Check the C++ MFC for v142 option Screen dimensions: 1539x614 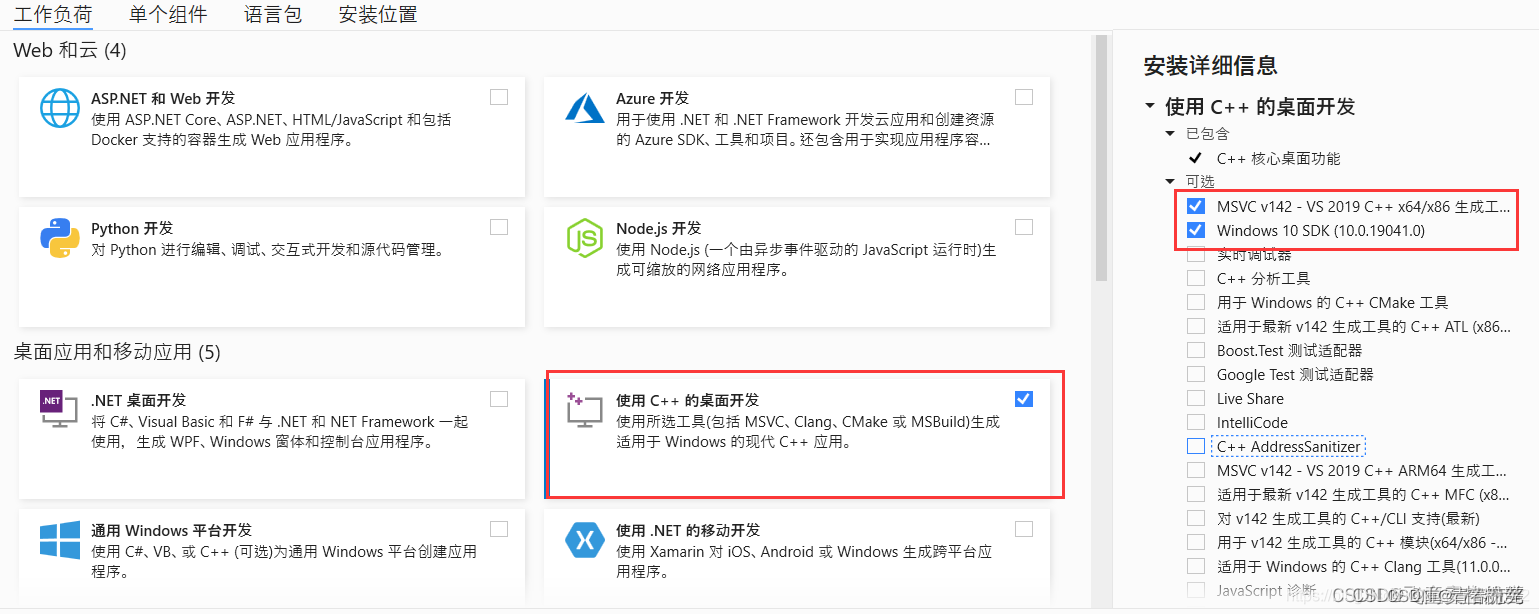pyautogui.click(x=1195, y=494)
